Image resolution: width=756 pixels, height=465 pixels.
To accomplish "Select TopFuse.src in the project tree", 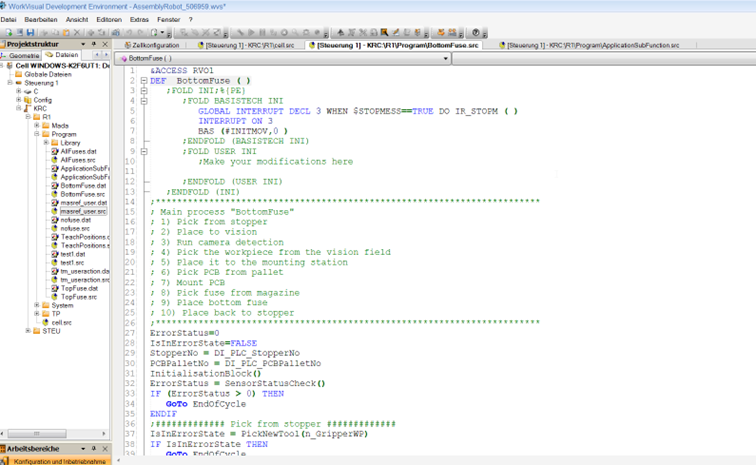I will click(79, 297).
